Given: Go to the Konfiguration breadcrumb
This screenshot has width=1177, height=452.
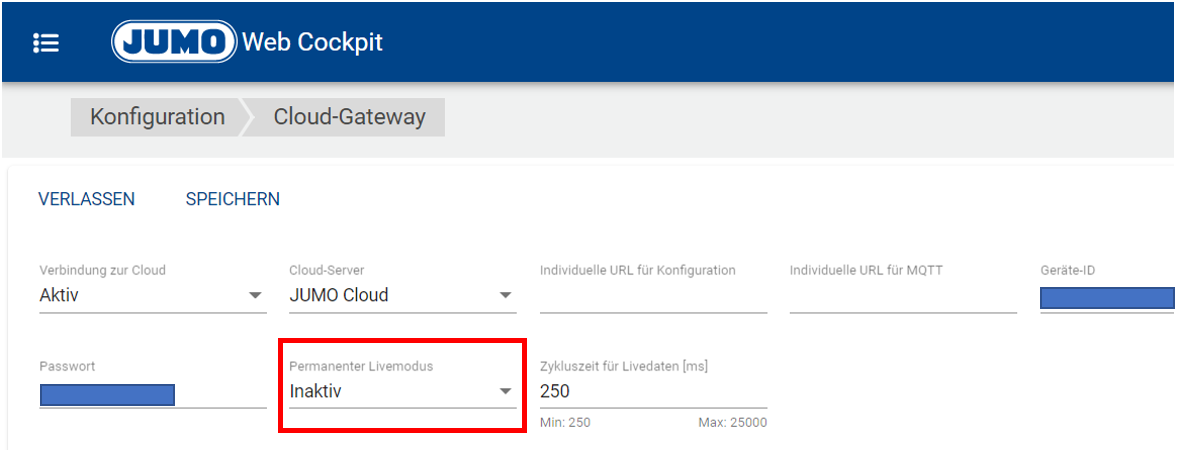Looking at the screenshot, I should pos(157,117).
